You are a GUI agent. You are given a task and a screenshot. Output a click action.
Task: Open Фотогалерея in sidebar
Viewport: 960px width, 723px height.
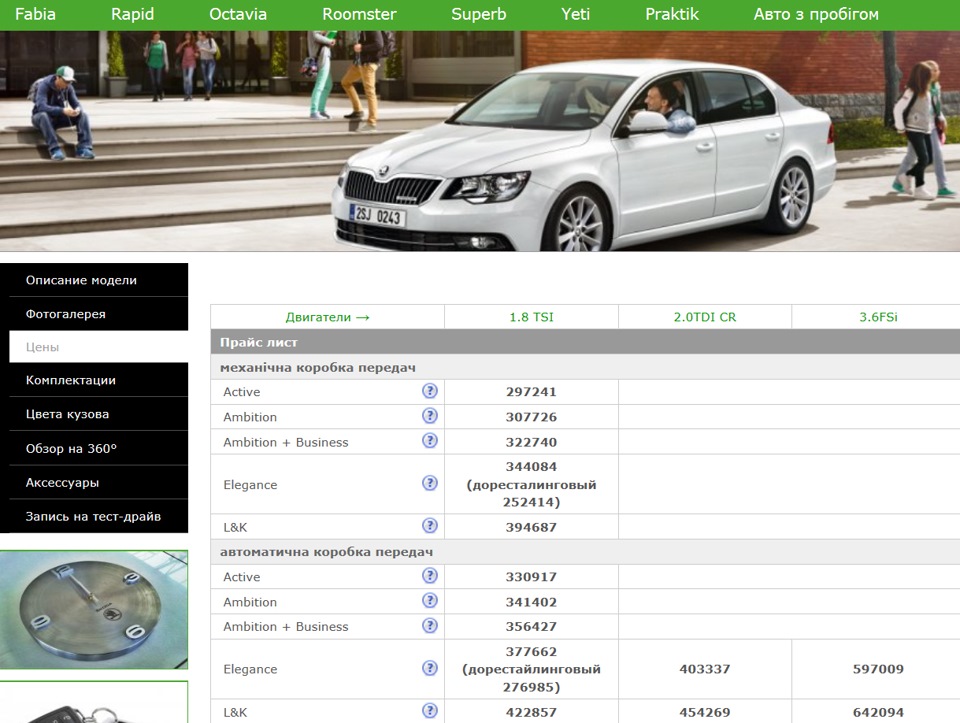(x=99, y=314)
